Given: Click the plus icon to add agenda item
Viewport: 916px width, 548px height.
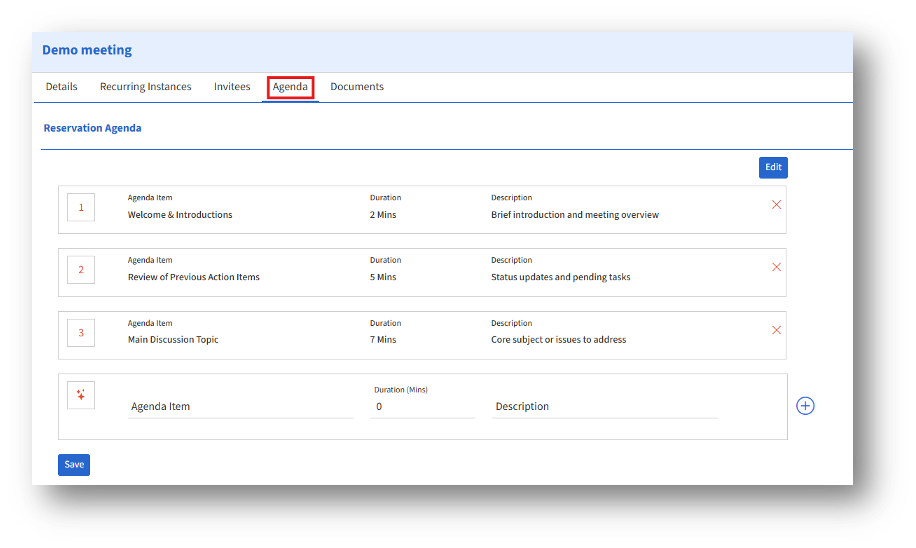Looking at the screenshot, I should coord(805,406).
